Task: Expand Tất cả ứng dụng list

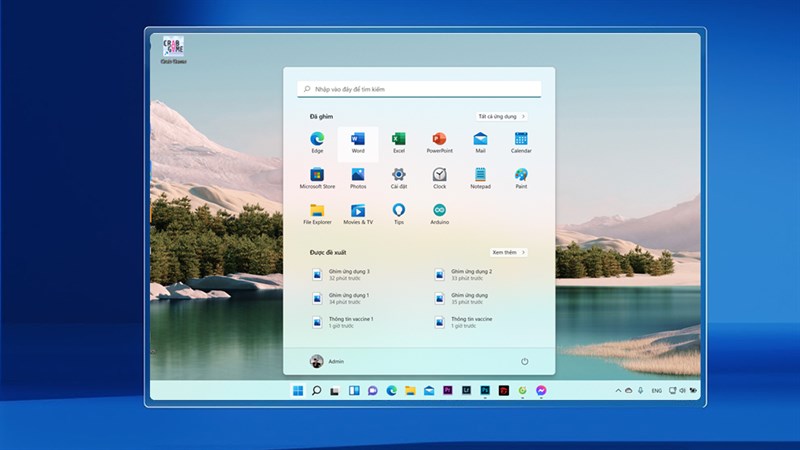Action: pos(502,116)
